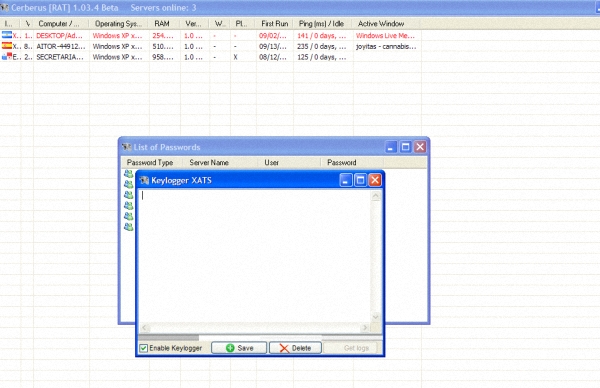Select the second password entry users icon

click(128, 184)
